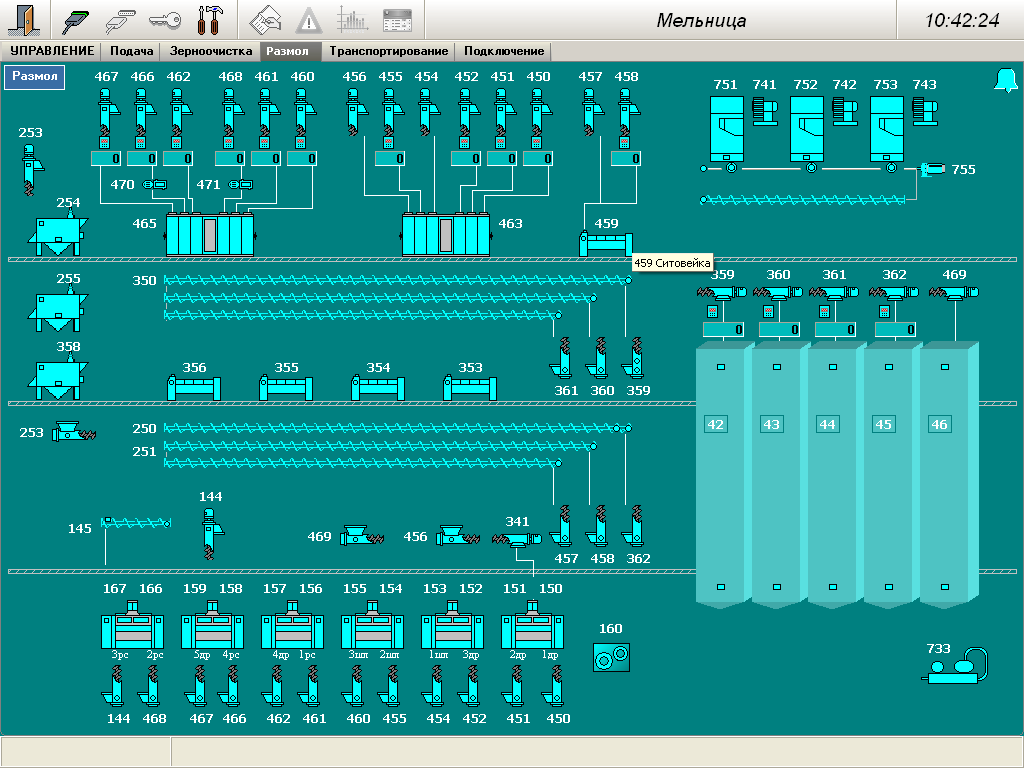This screenshot has height=768, width=1024.
Task: Click the key login icon
Action: (165, 20)
